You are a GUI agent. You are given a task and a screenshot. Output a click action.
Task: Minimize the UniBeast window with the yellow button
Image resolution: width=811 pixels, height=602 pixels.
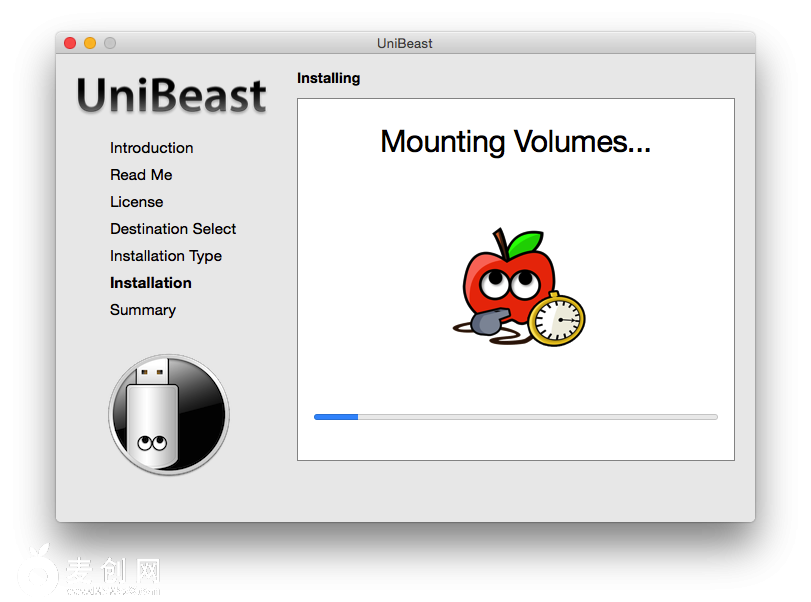tap(90, 43)
